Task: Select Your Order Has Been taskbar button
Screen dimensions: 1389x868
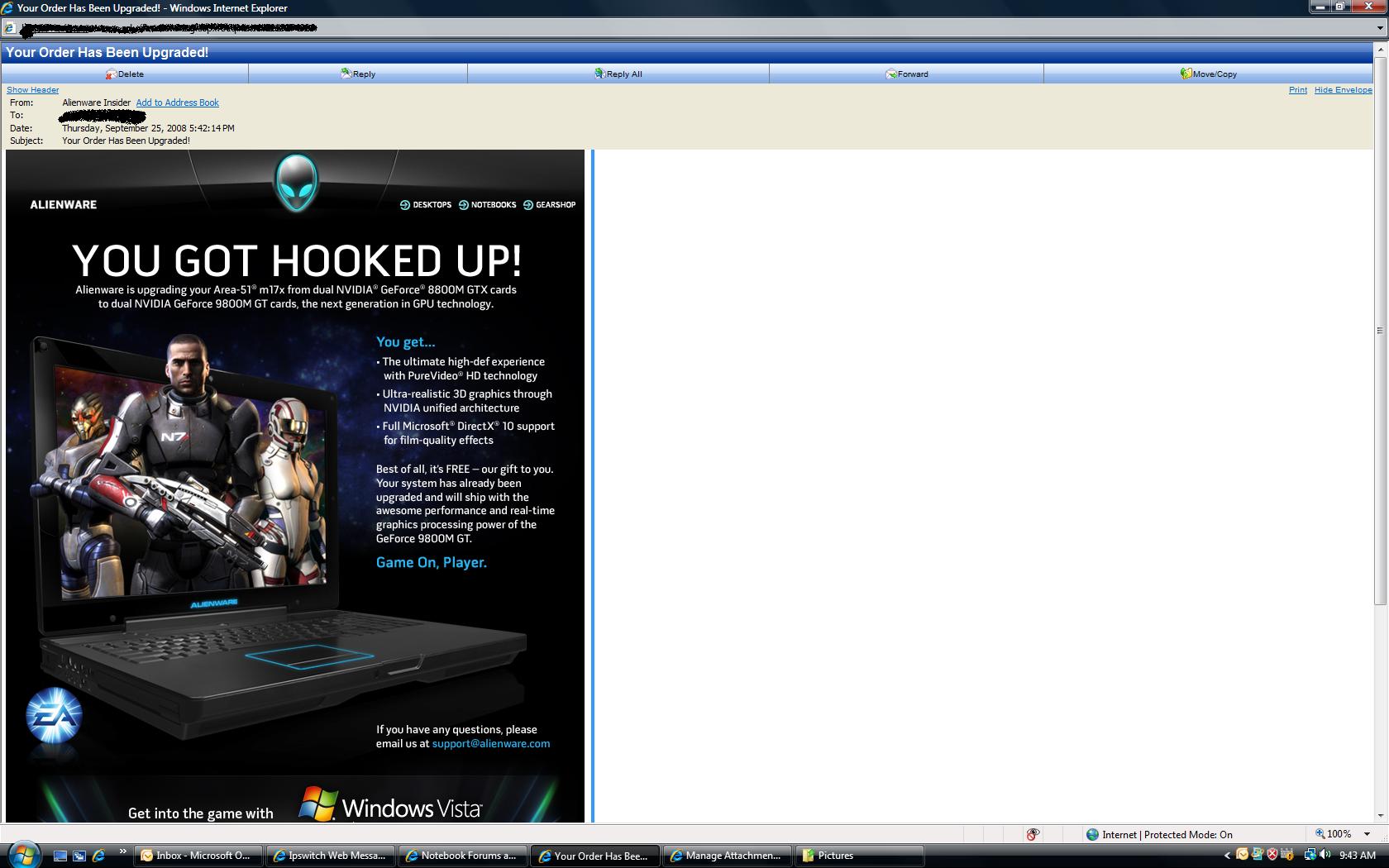Action: 594,856
